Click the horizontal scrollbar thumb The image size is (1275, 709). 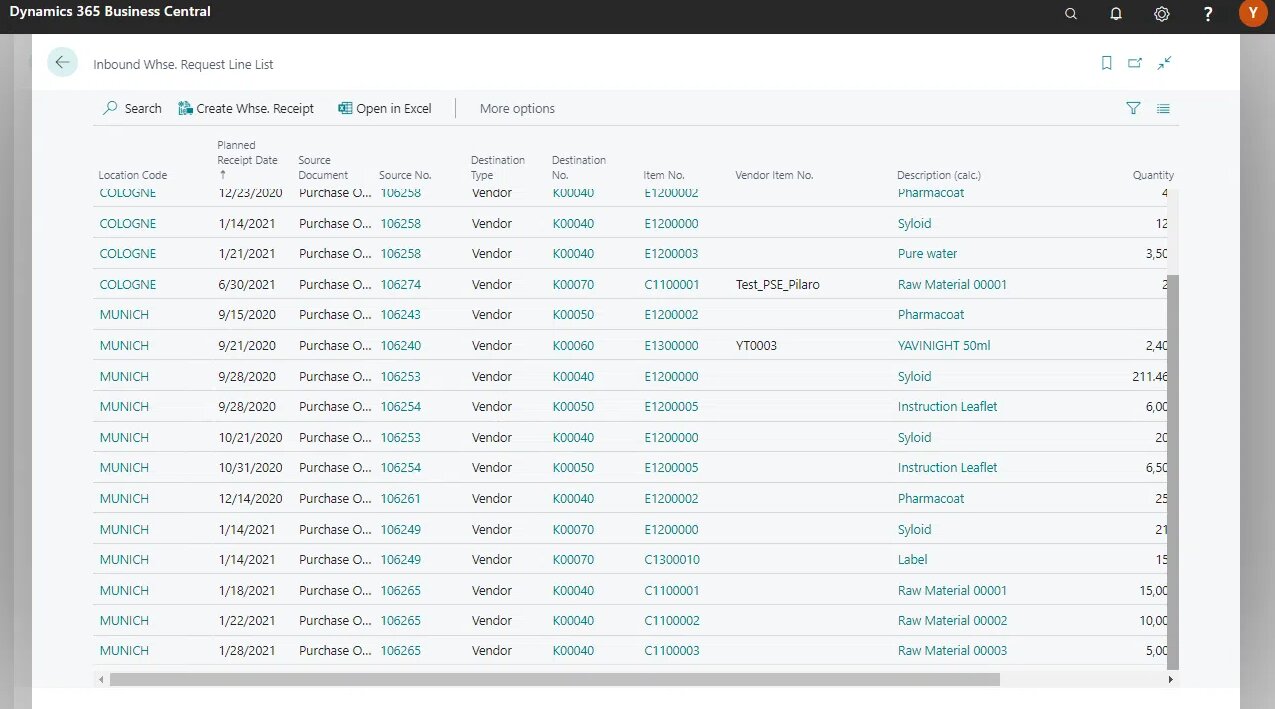tap(554, 679)
